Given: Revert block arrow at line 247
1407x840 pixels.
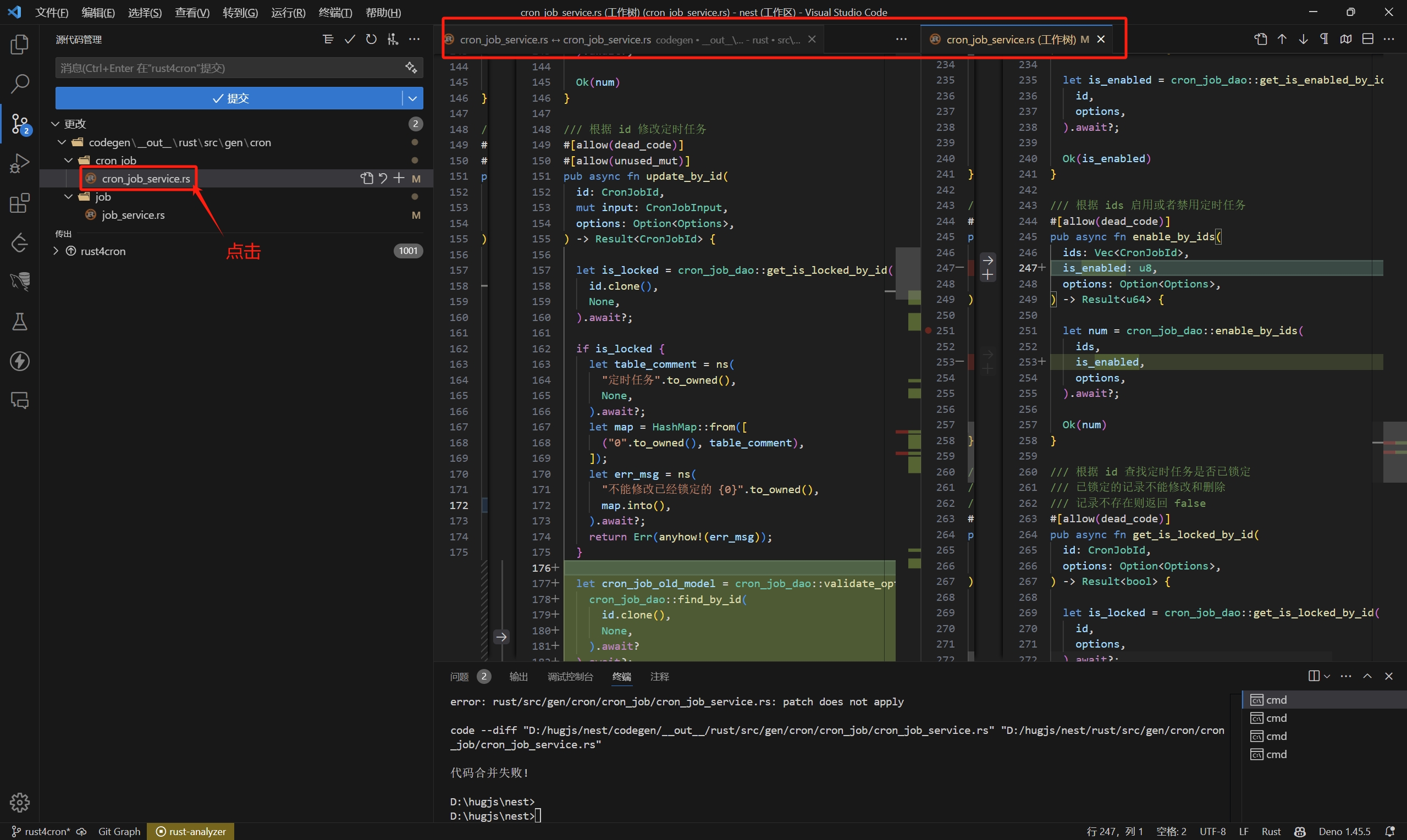Looking at the screenshot, I should coord(987,261).
